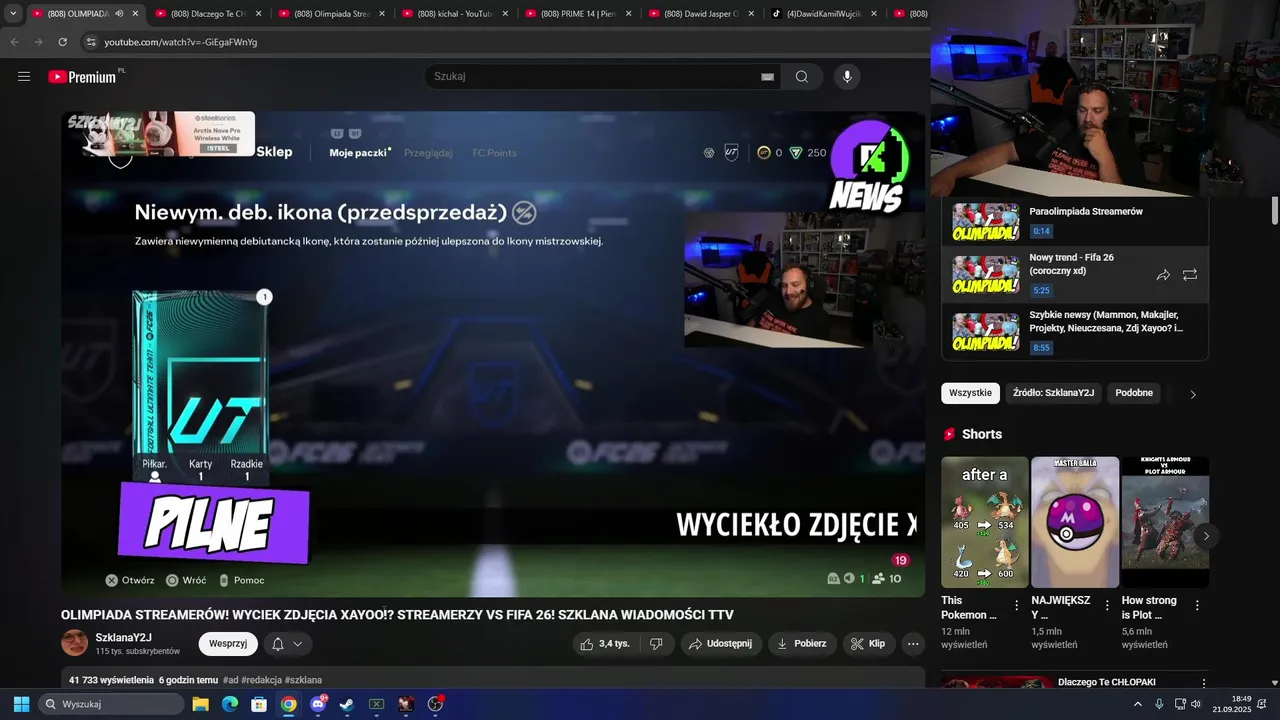Switch to Dlaczego Te CH browser tab

point(207,14)
